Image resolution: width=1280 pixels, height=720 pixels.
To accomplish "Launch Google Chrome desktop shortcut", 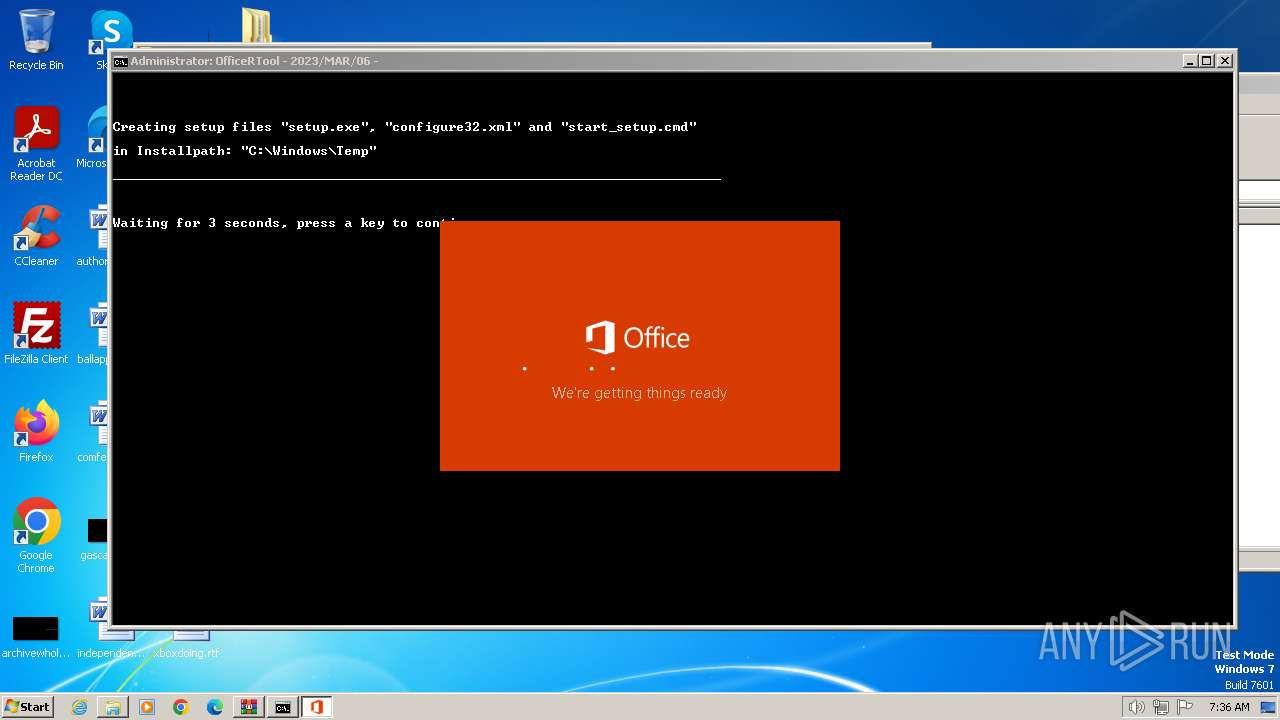I will coord(36,536).
